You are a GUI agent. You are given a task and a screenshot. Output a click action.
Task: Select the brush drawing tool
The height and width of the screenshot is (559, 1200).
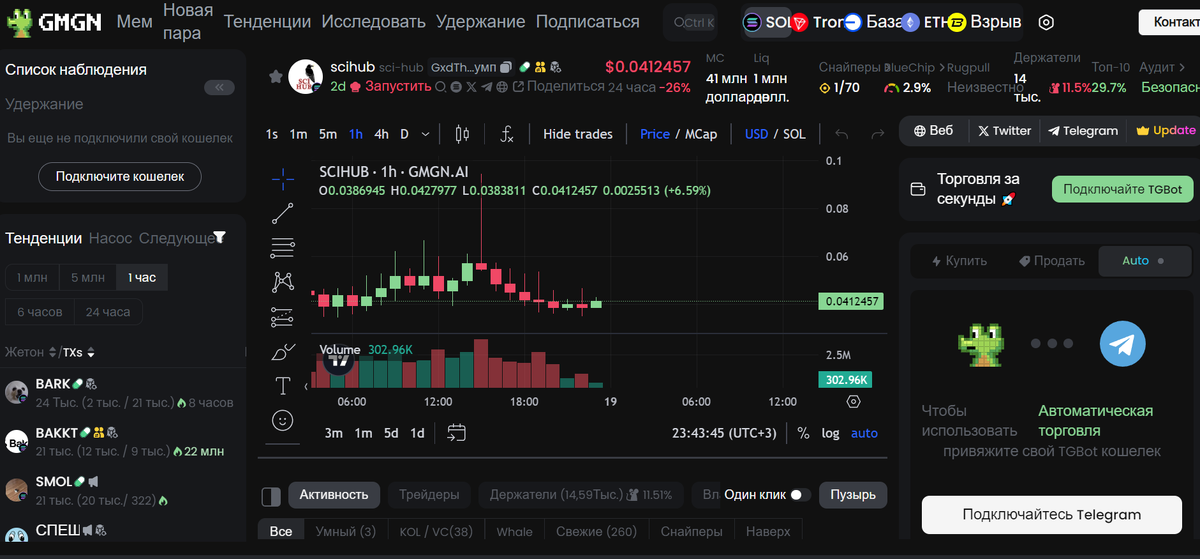tap(283, 352)
